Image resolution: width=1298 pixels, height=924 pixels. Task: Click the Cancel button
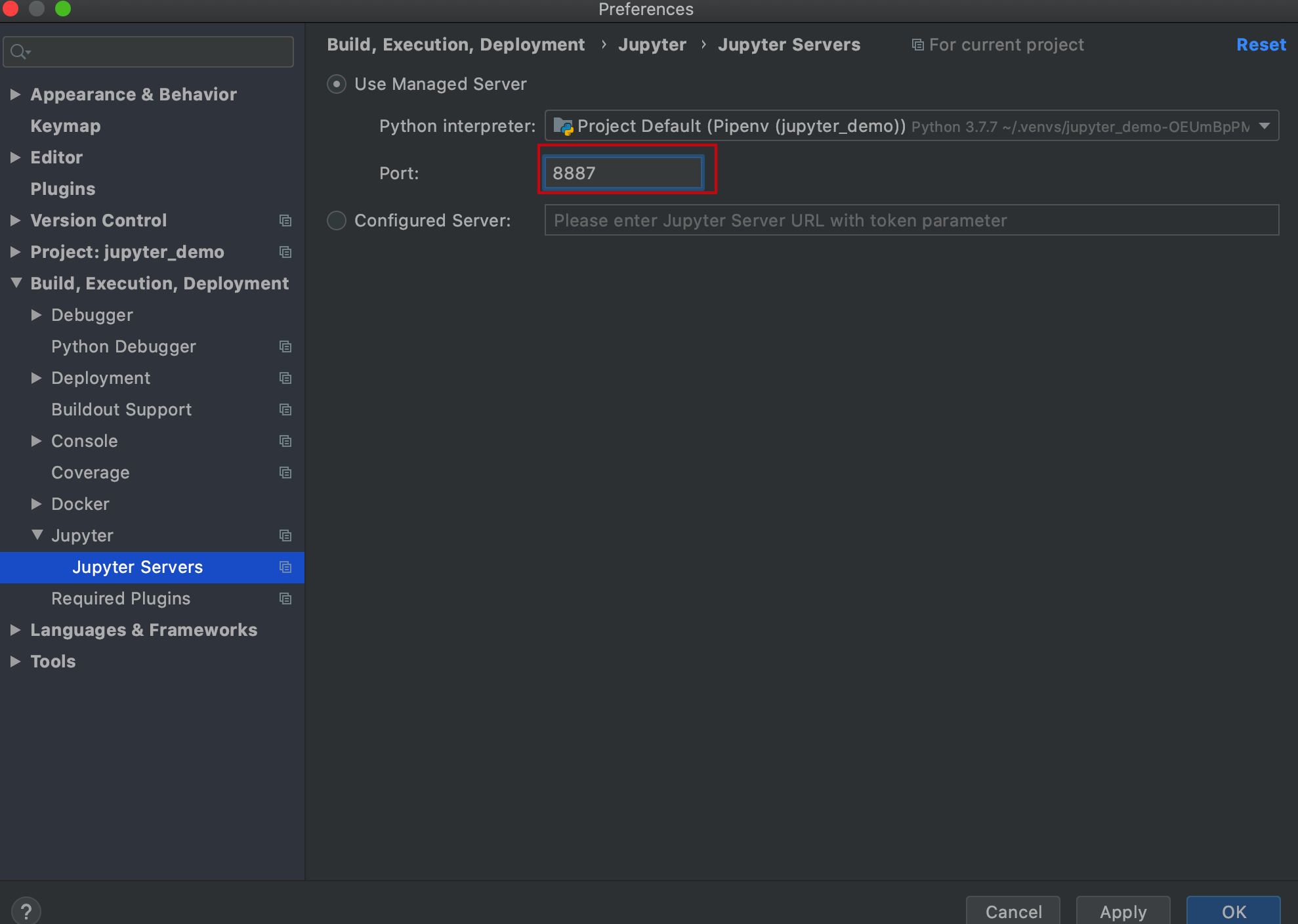[1013, 911]
